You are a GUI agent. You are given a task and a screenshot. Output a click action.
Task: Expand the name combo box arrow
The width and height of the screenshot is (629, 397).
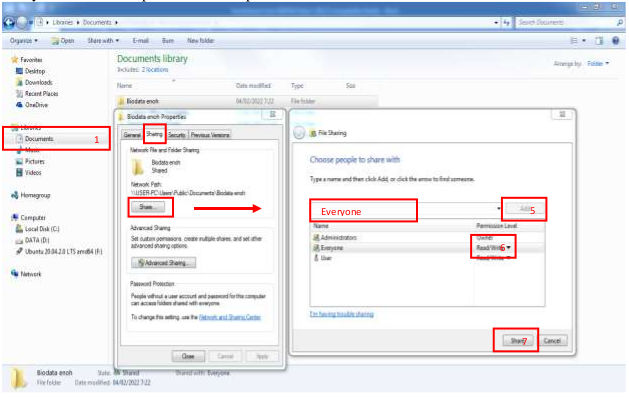click(499, 209)
